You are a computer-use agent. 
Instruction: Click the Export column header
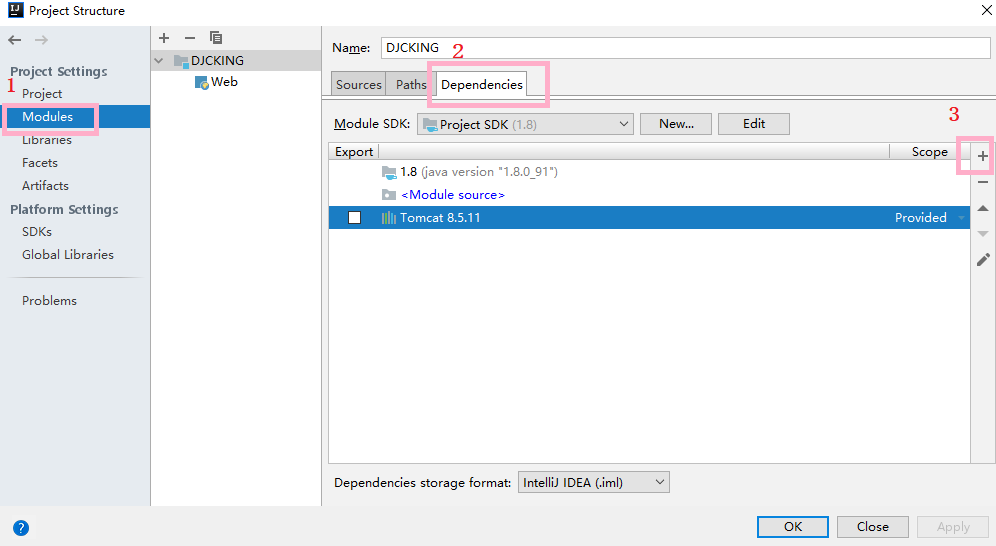click(354, 152)
